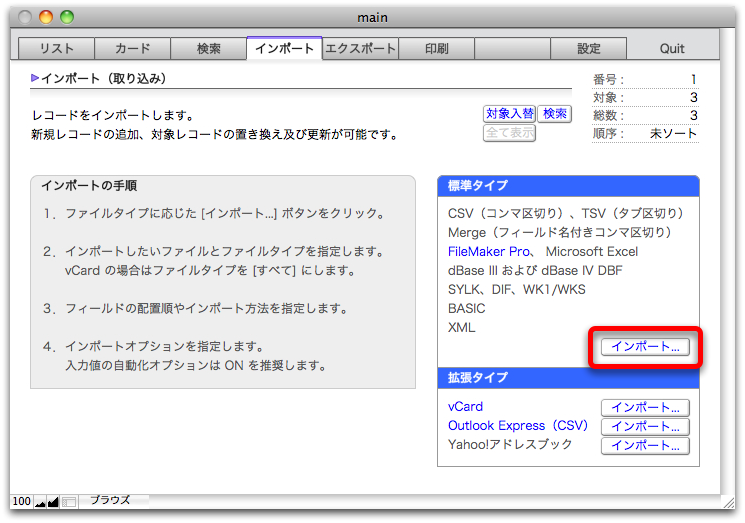Click the Yahoo!アドレスブック インポート... button
Viewport: 745px width, 523px height.
click(645, 446)
